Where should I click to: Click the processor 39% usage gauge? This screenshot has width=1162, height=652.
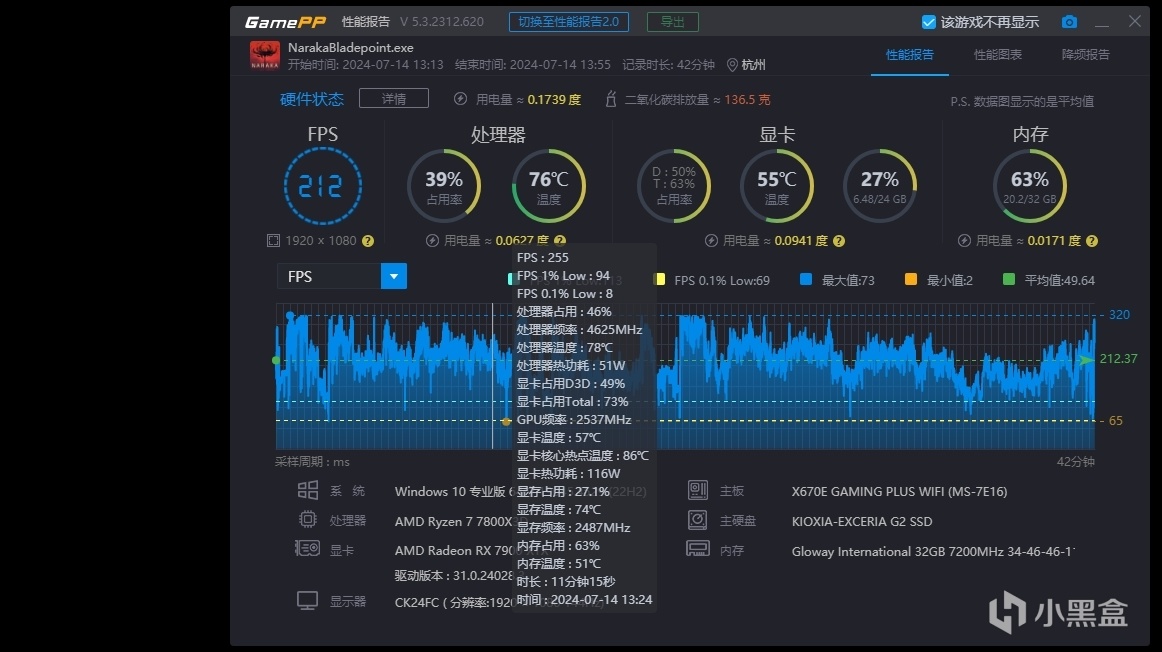[444, 186]
